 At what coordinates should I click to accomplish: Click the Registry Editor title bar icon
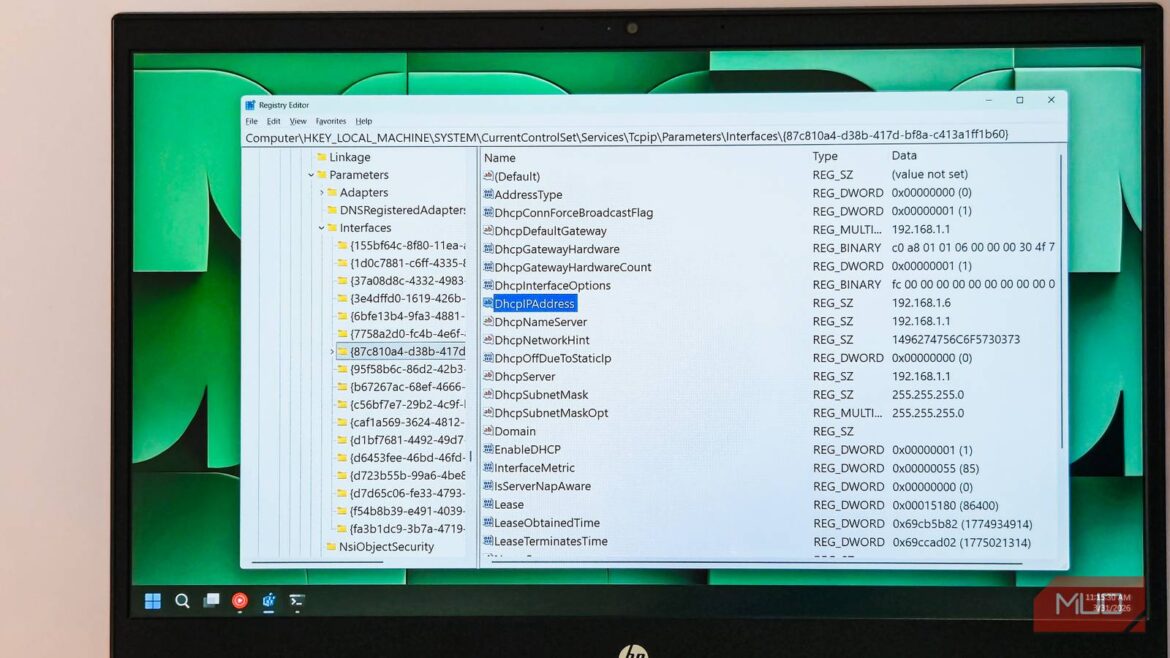[252, 104]
